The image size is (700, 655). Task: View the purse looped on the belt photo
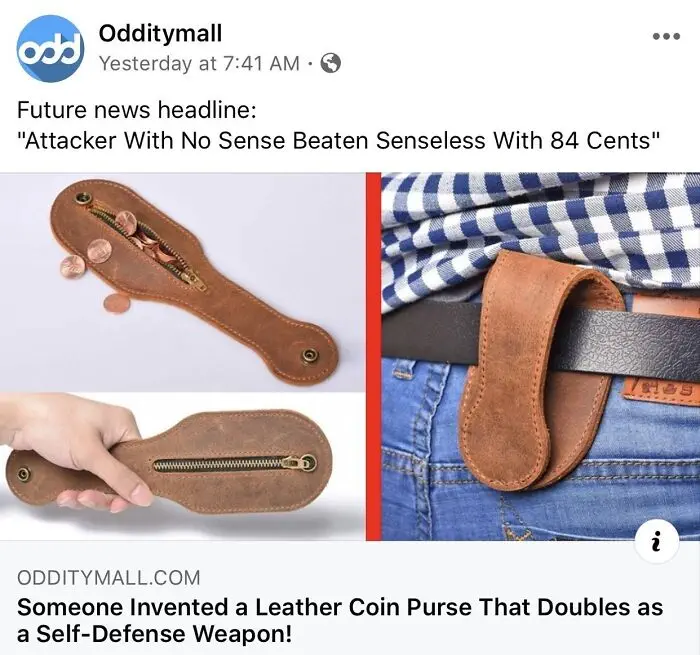click(541, 356)
